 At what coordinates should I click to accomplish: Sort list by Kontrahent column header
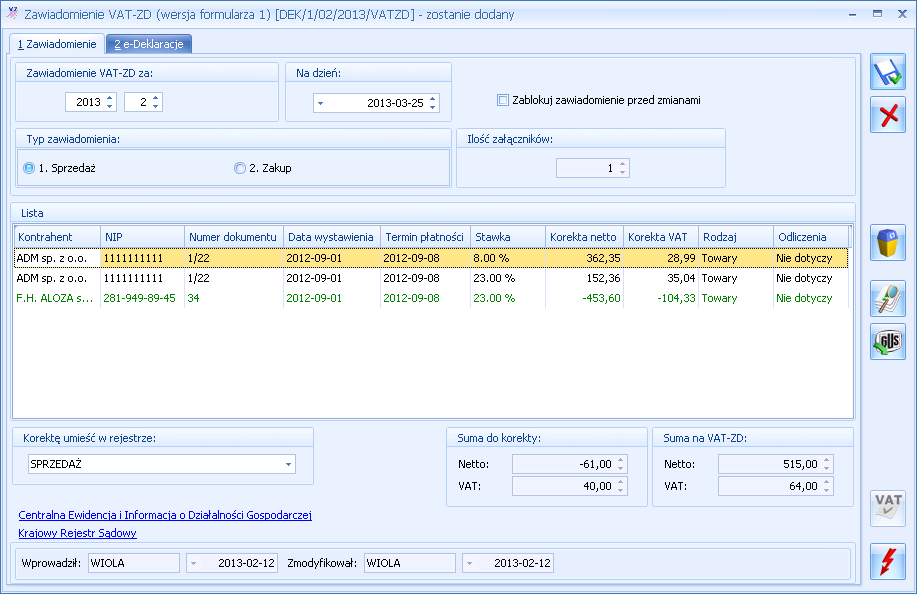57,237
